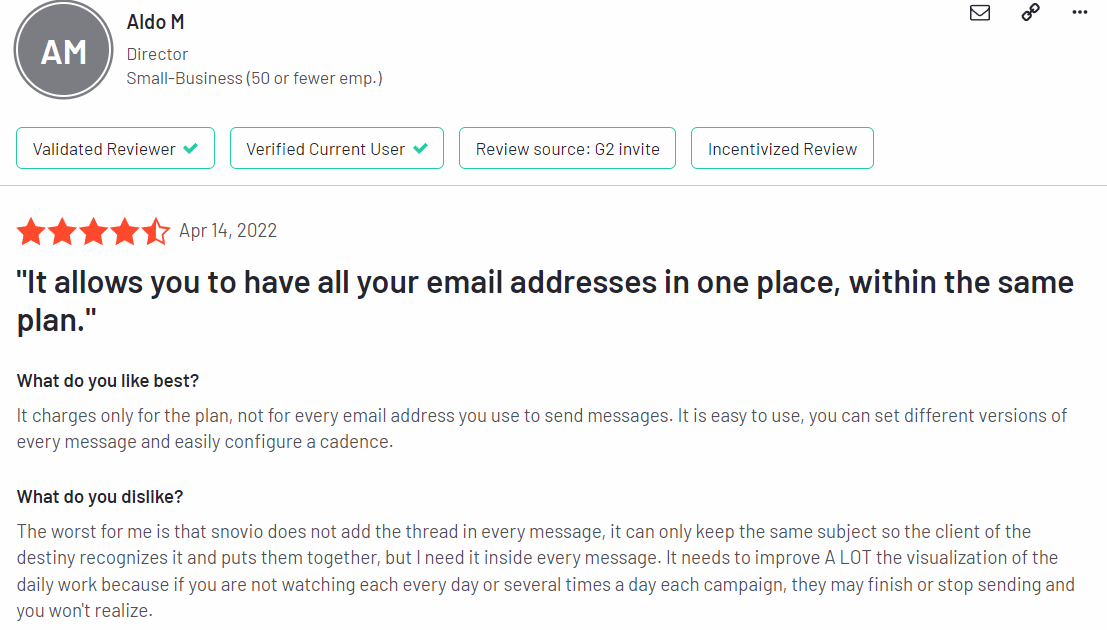Open the review title headline
The height and width of the screenshot is (630, 1107).
[x=545, y=302]
